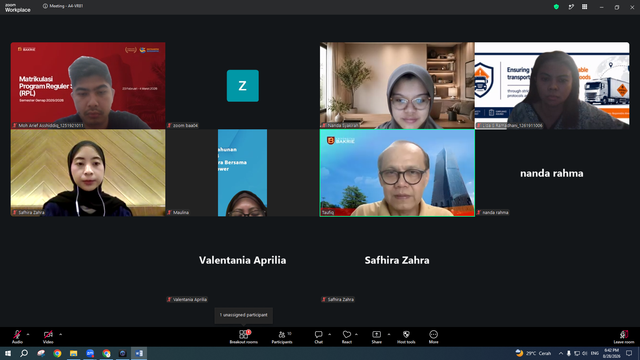
Task: Open Host tools shield menu
Action: point(406,337)
